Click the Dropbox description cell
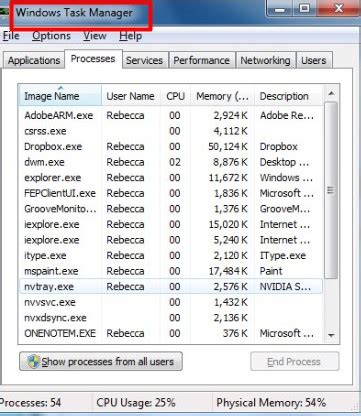This screenshot has height=416, width=361. 278,147
